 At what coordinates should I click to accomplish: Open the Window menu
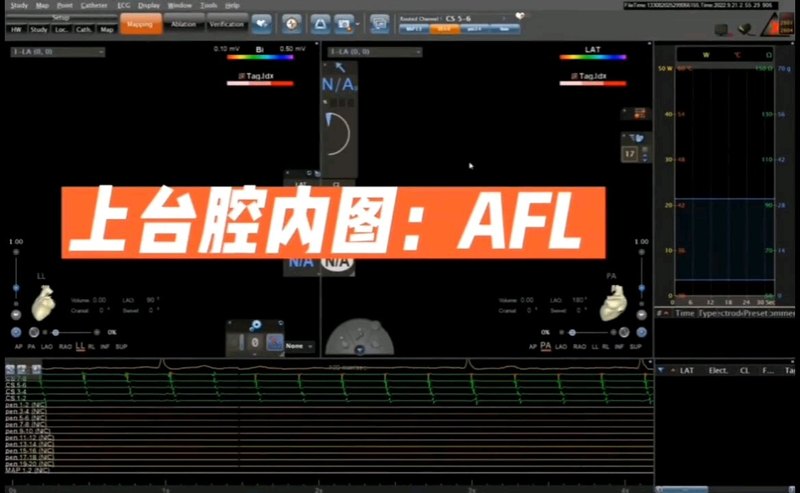(180, 5)
